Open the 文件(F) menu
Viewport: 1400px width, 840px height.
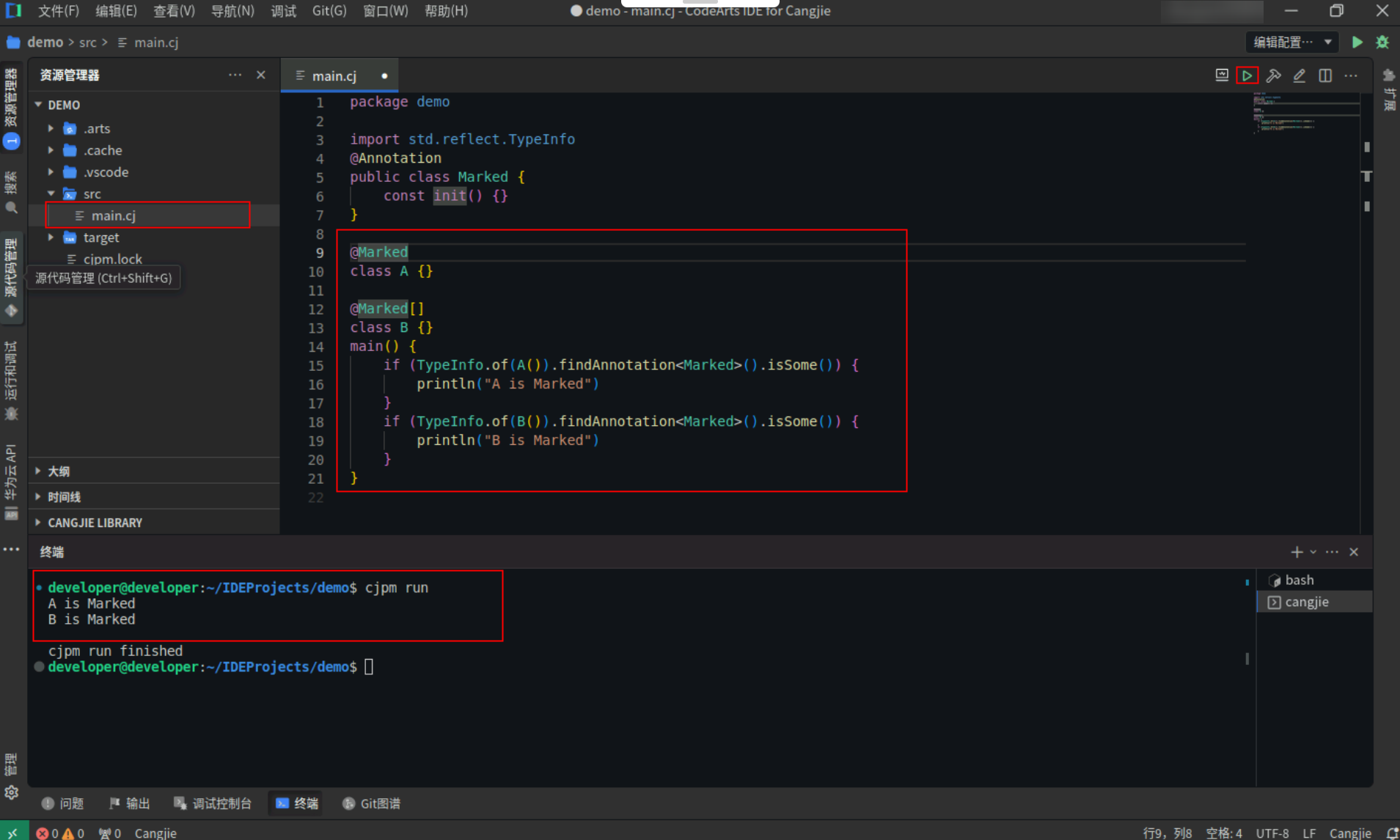click(x=59, y=11)
